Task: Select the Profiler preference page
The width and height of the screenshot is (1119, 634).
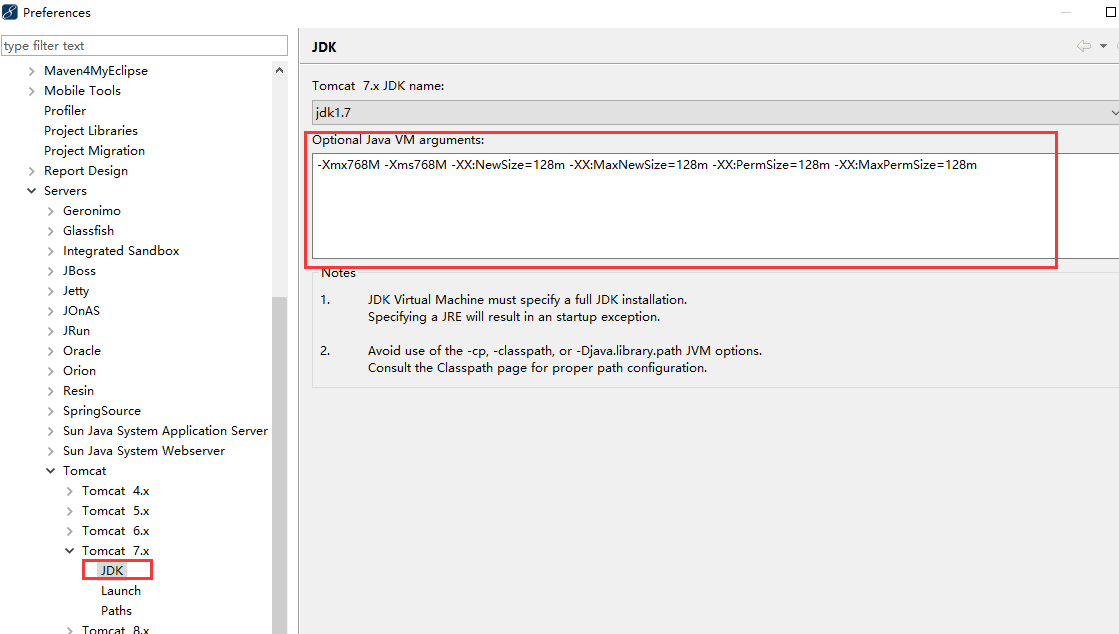Action: coord(65,111)
